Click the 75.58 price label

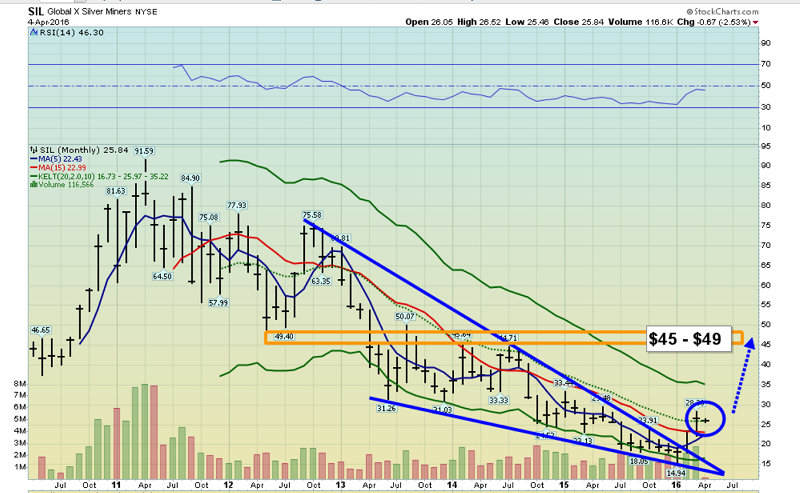point(312,215)
